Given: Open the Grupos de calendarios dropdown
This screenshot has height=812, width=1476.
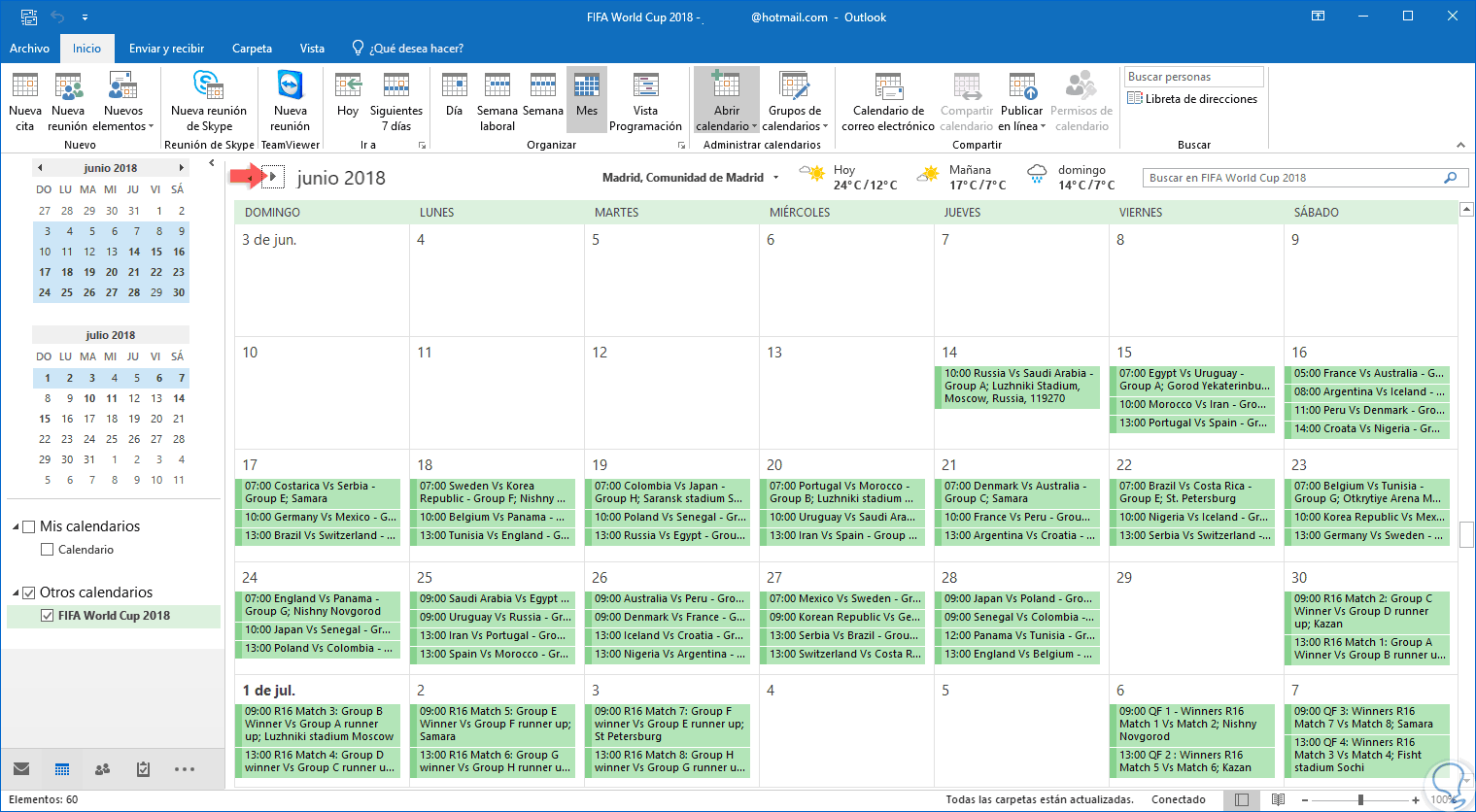Looking at the screenshot, I should pos(795,101).
